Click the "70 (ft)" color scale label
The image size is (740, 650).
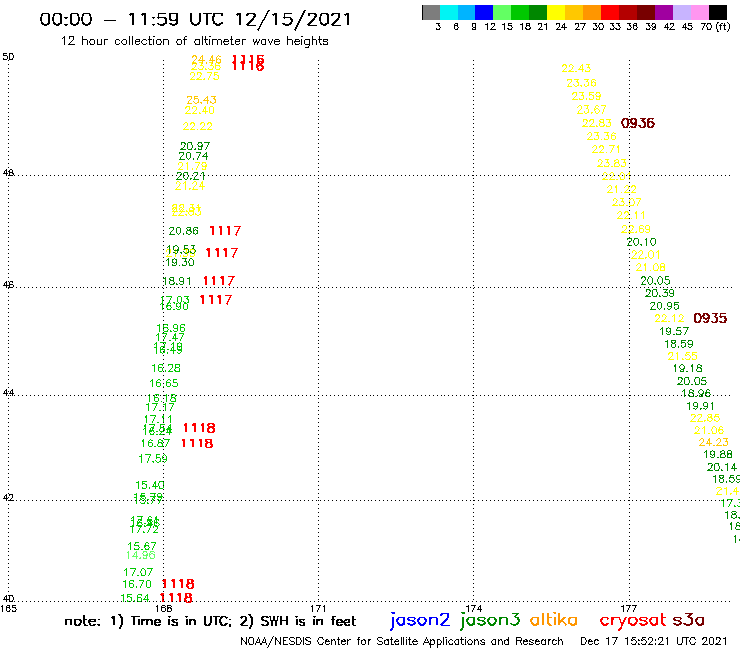click(715, 26)
